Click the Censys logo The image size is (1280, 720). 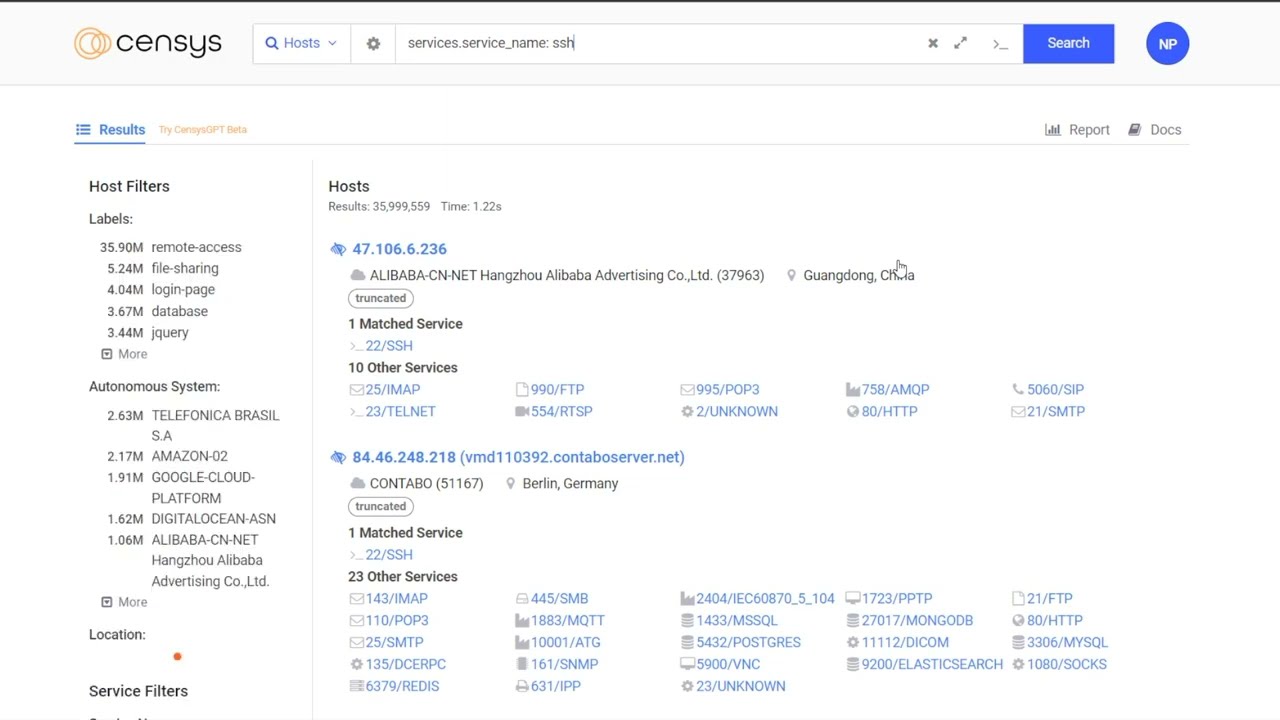coord(148,43)
